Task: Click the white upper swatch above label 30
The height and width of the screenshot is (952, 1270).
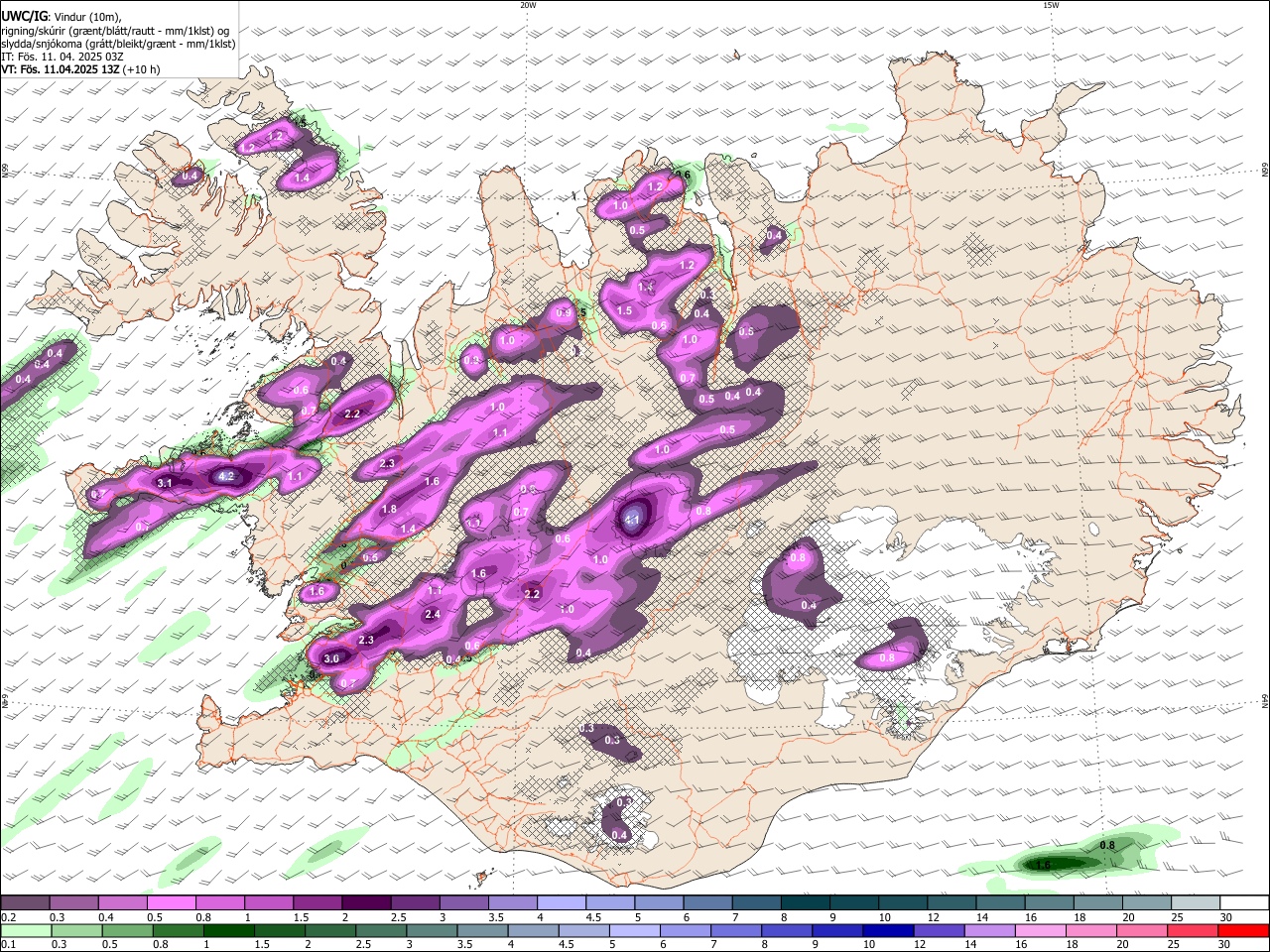Action: pyautogui.click(x=1244, y=903)
